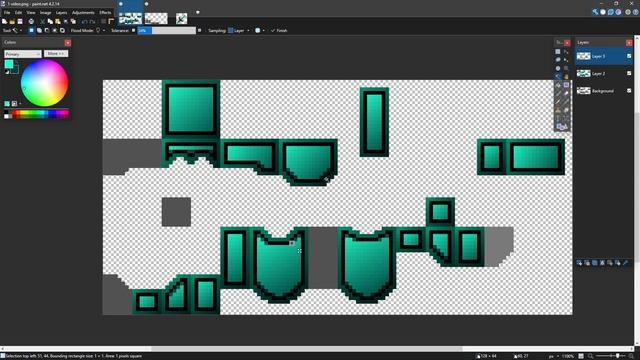Open the Edit menu
Viewport: 640px width, 360px height.
[x=18, y=13]
